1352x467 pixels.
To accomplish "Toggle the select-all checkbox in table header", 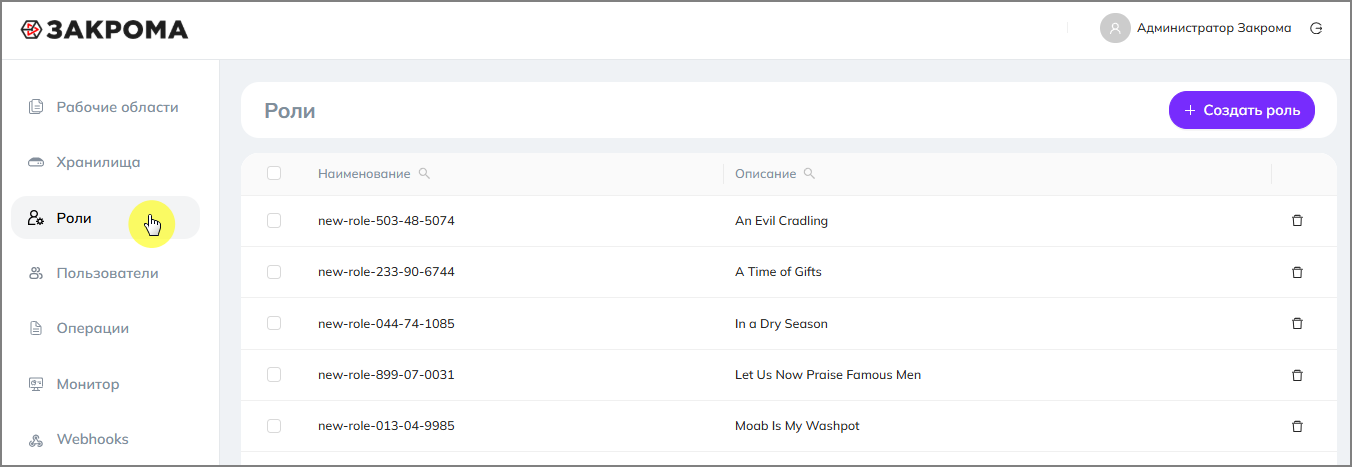I will click(274, 173).
